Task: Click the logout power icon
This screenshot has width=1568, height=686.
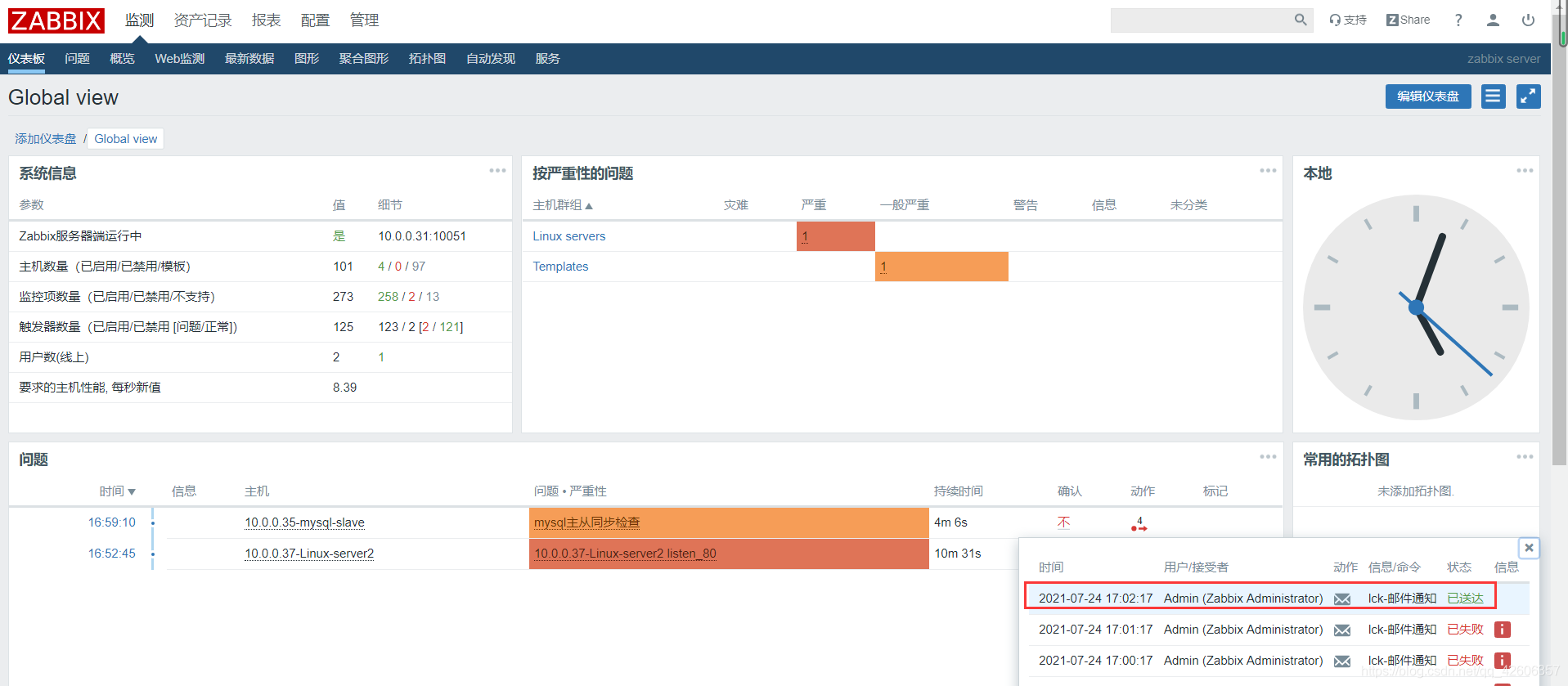Action: click(x=1528, y=20)
